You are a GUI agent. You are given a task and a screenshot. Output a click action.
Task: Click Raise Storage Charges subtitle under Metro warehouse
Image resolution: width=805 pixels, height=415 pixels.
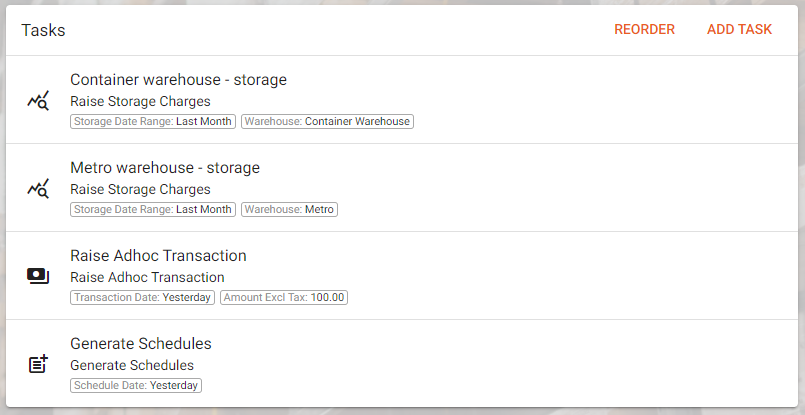tap(140, 189)
